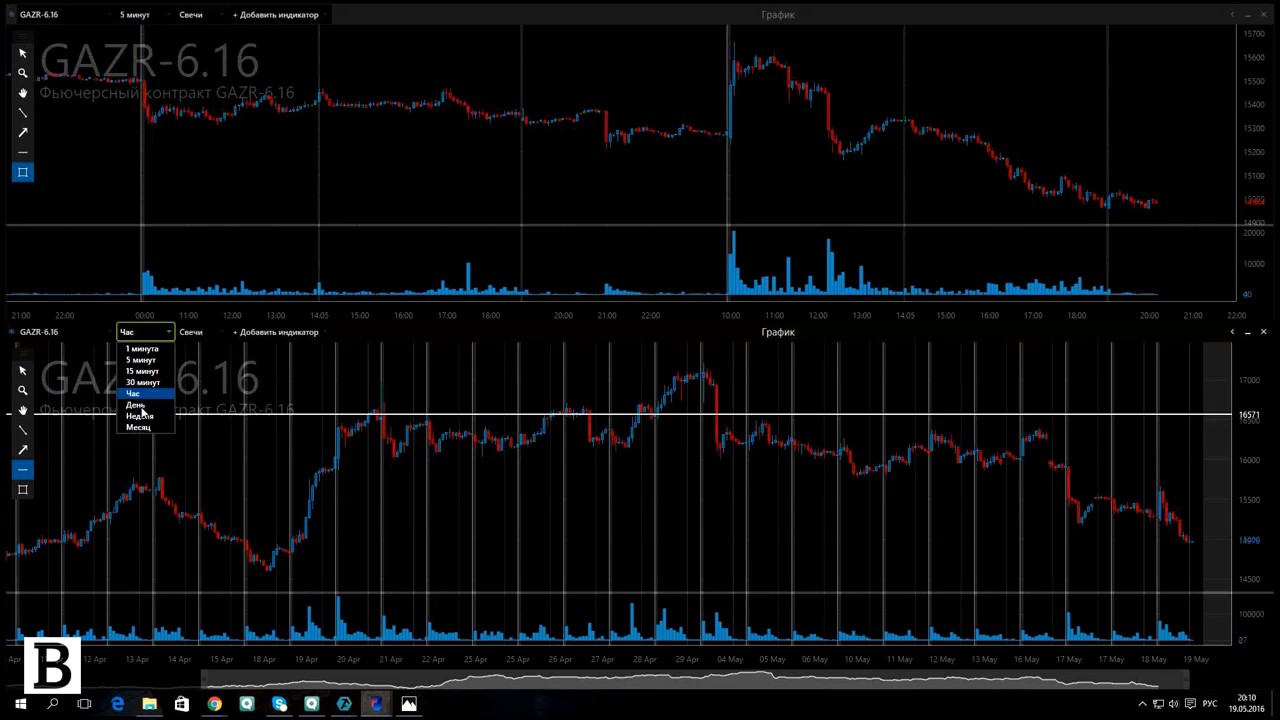Image resolution: width=1280 pixels, height=720 pixels.
Task: Click the РУС language indicator in tray
Action: point(1210,704)
